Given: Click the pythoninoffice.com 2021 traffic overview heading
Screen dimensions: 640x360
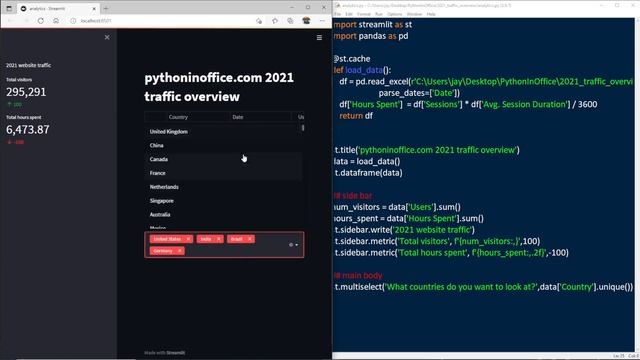Looking at the screenshot, I should click(x=219, y=87).
